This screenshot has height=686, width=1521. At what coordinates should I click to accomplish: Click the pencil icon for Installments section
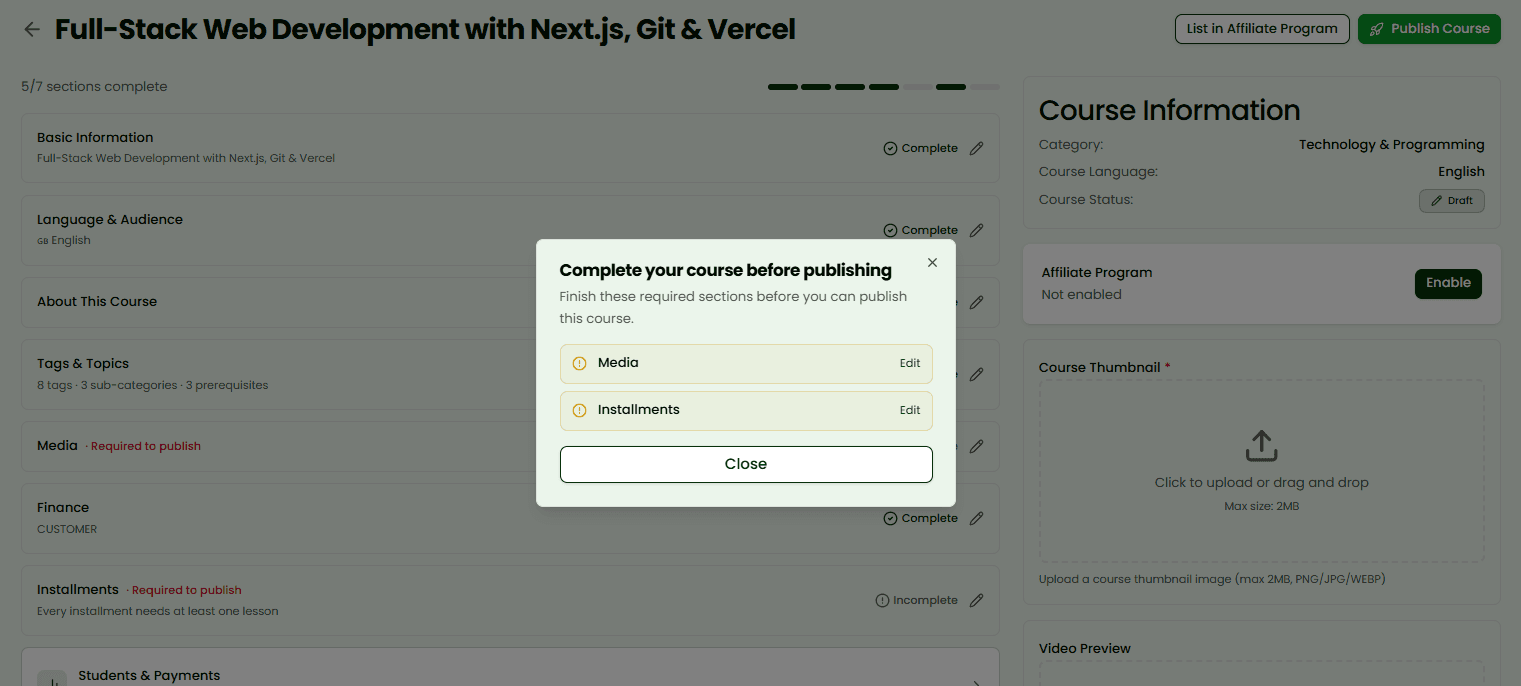click(977, 600)
